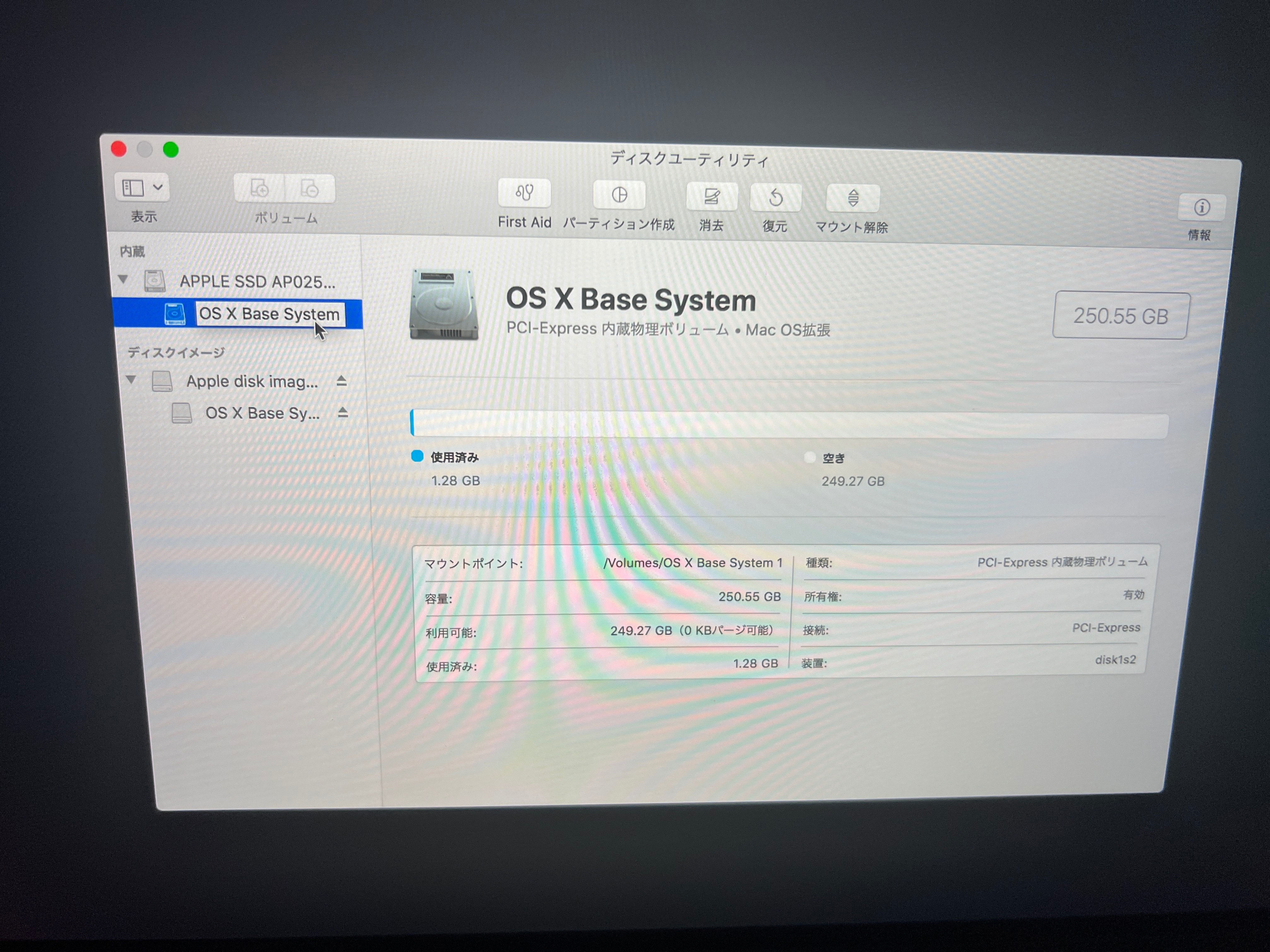
Task: Collapse the Apple disk image tree
Action: point(131,379)
